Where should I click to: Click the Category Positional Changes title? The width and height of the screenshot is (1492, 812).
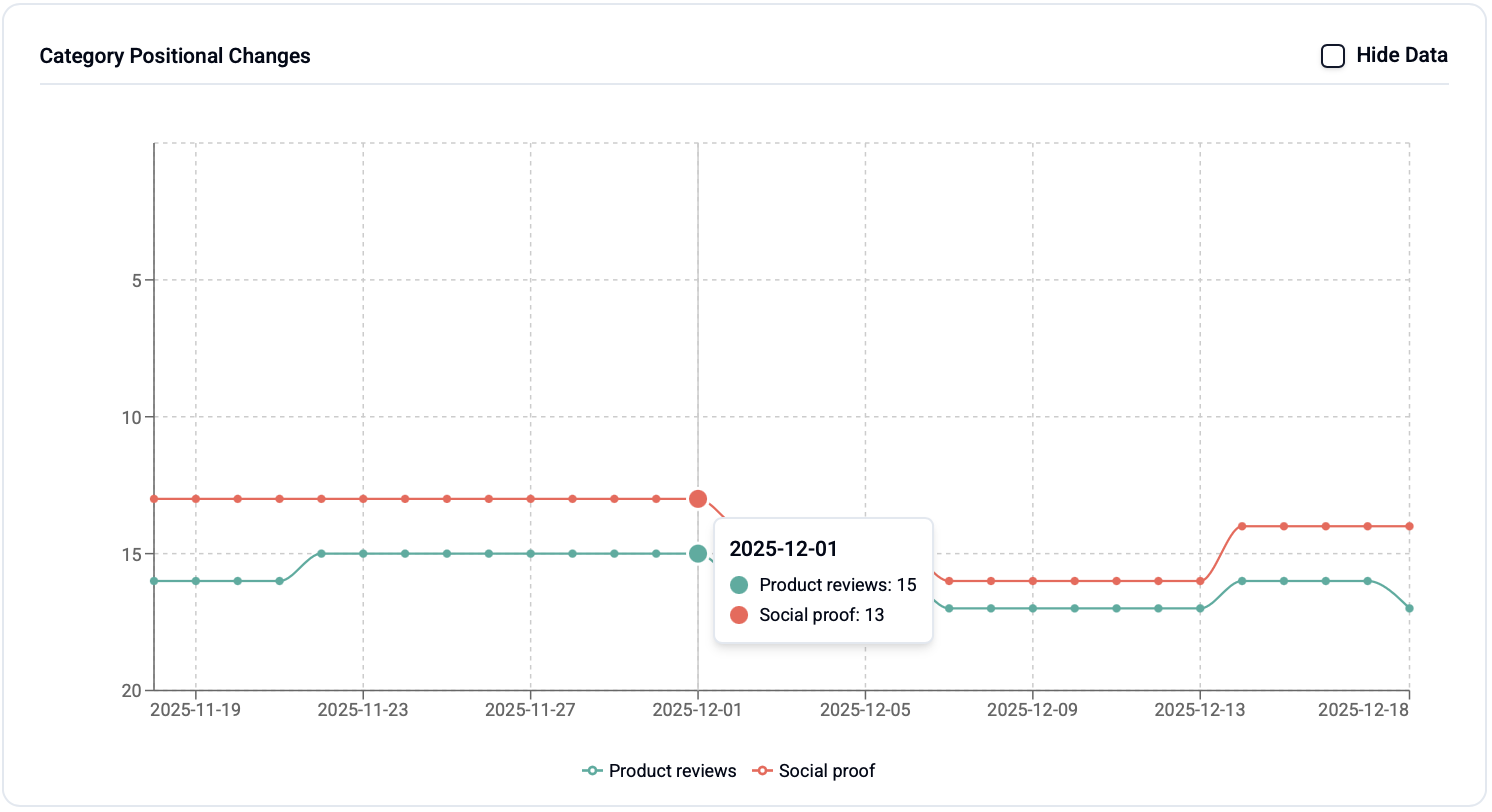[175, 56]
